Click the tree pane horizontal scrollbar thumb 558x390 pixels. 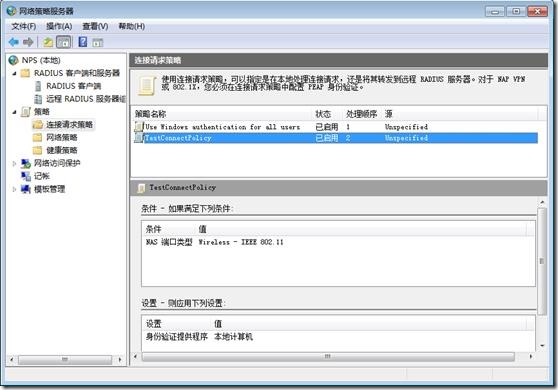click(x=65, y=360)
